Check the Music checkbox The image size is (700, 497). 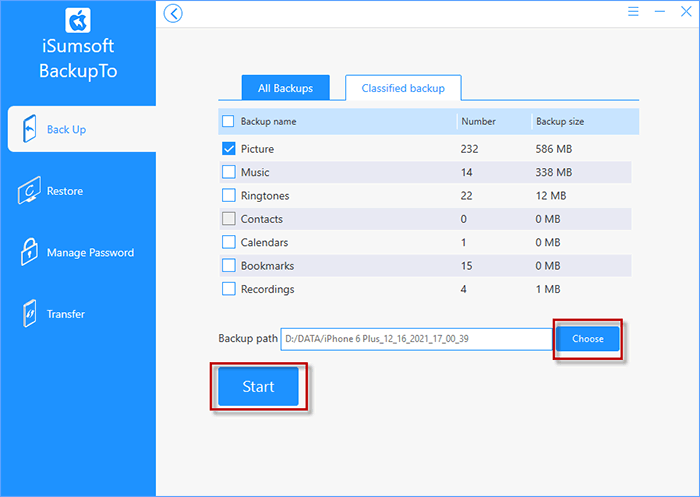[x=229, y=172]
